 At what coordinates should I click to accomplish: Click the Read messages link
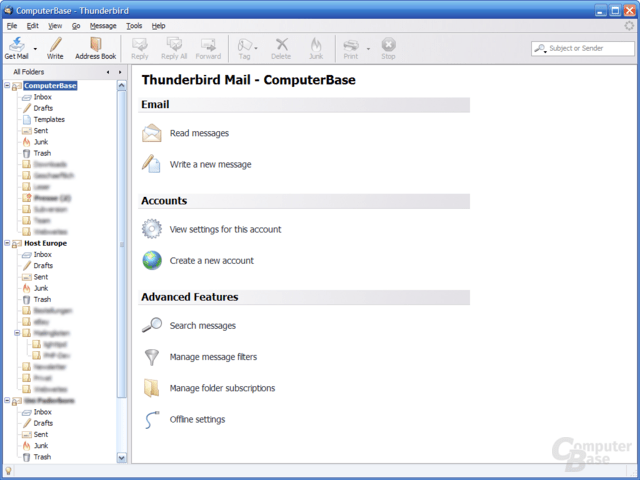[199, 133]
